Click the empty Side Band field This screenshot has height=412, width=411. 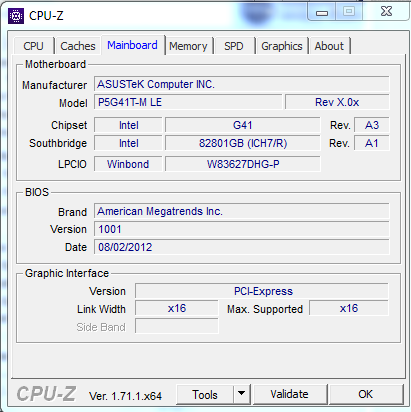point(177,326)
